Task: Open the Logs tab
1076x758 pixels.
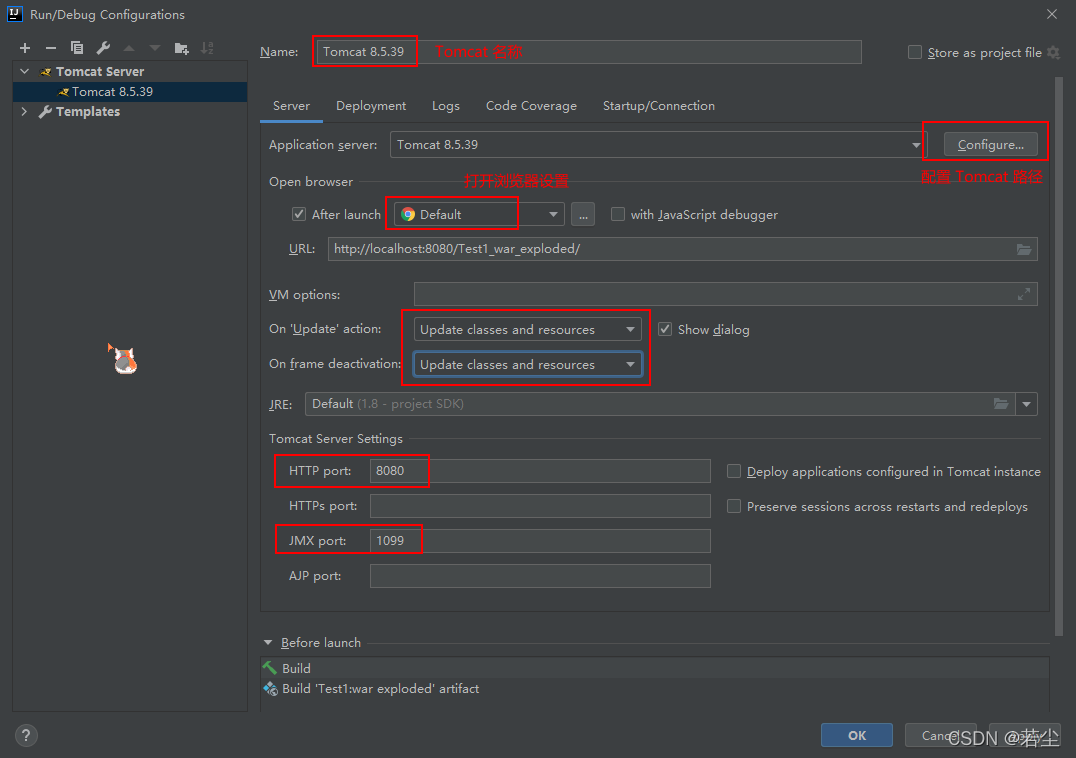Action: [x=446, y=106]
